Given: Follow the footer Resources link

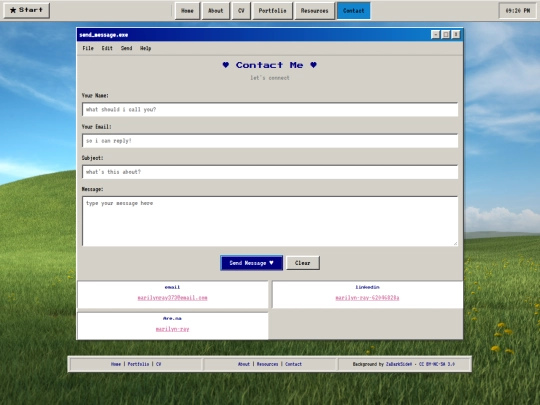Looking at the screenshot, I should point(267,364).
